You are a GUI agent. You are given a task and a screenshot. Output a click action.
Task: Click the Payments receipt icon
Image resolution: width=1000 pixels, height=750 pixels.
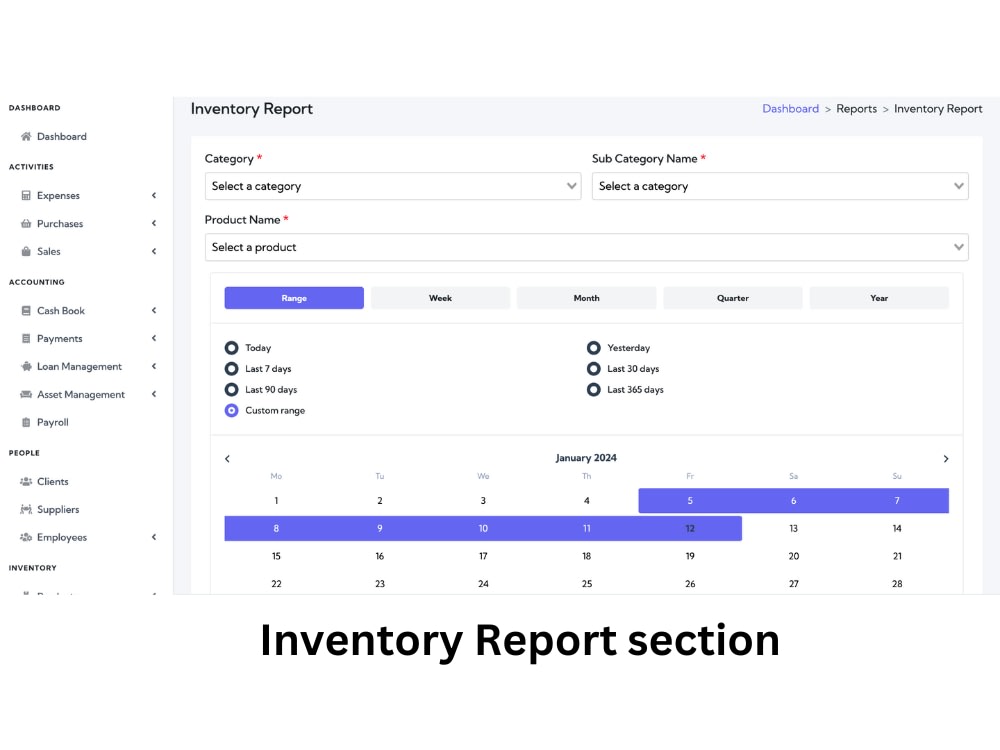(x=26, y=339)
